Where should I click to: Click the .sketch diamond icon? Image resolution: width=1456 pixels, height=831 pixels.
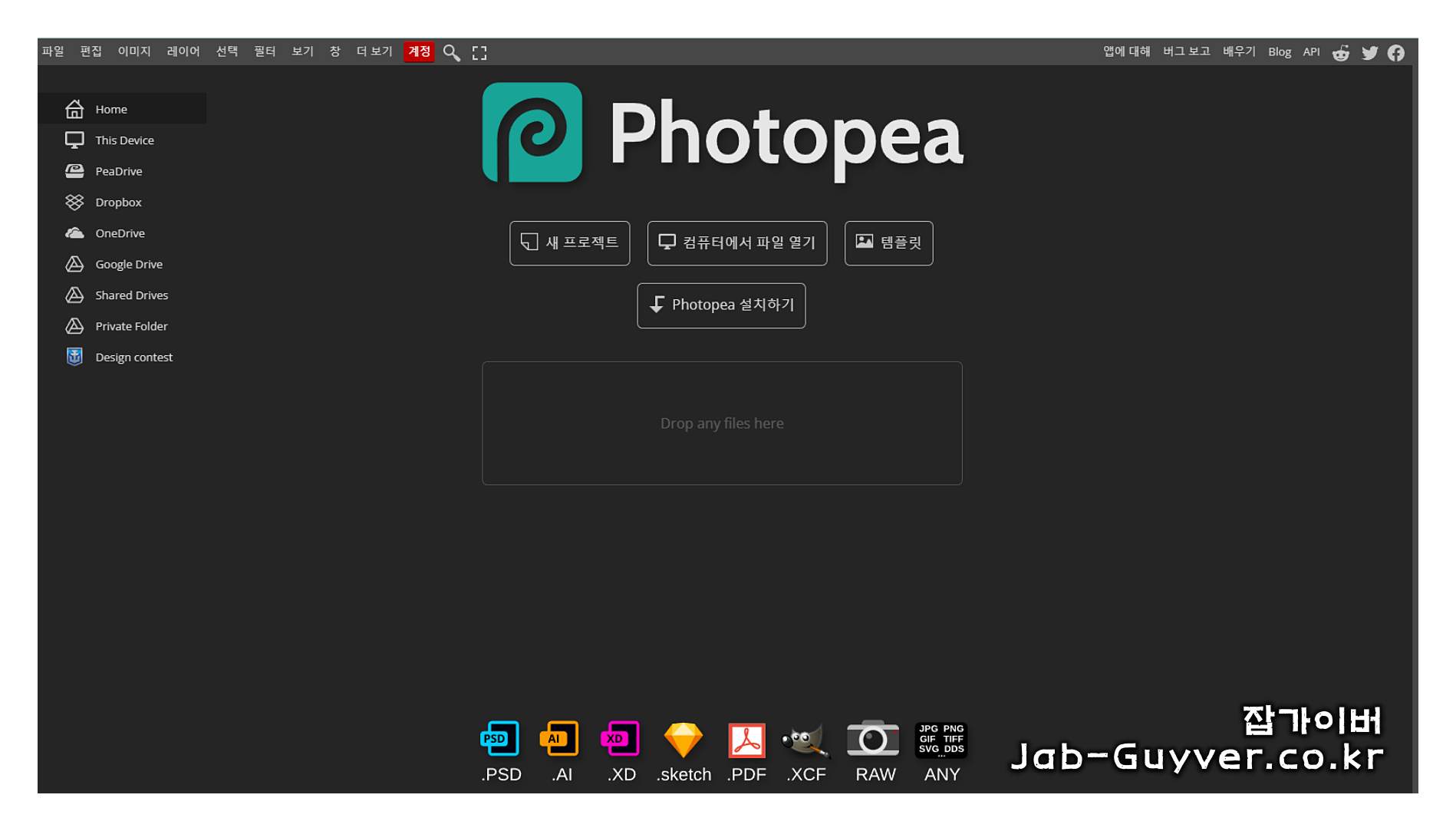point(683,740)
